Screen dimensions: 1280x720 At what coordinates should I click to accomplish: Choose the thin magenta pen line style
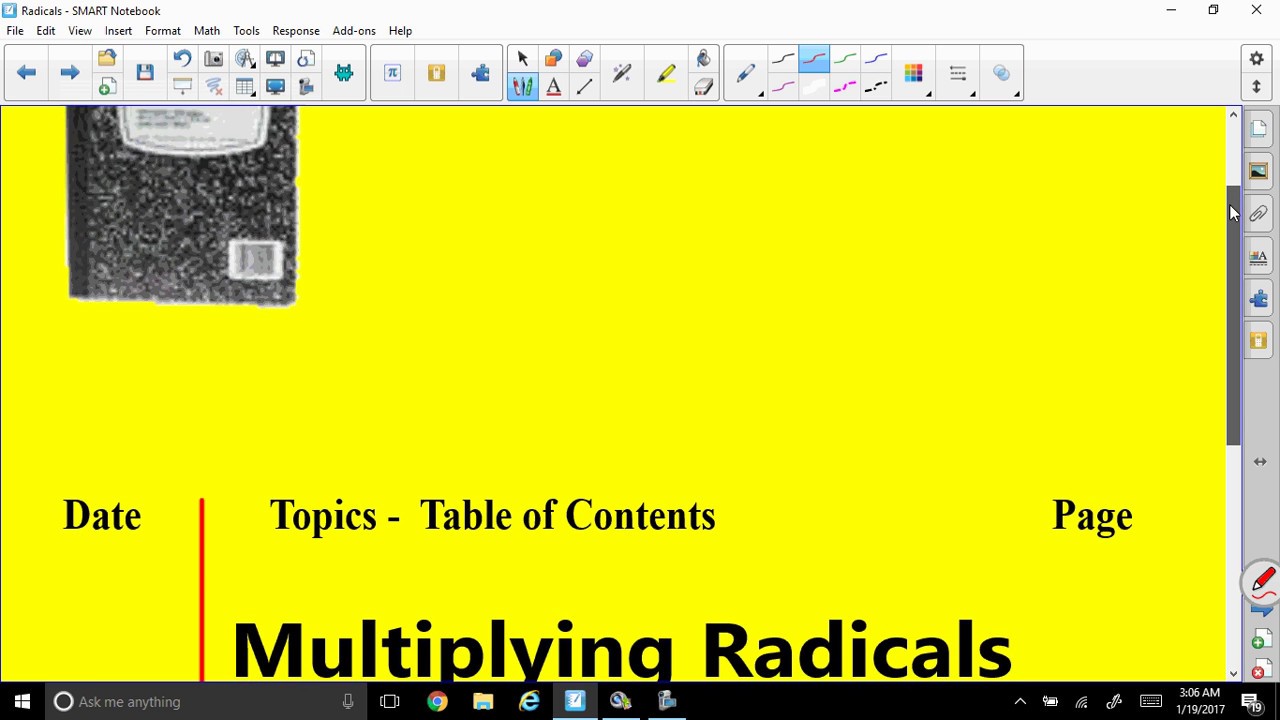(x=783, y=87)
